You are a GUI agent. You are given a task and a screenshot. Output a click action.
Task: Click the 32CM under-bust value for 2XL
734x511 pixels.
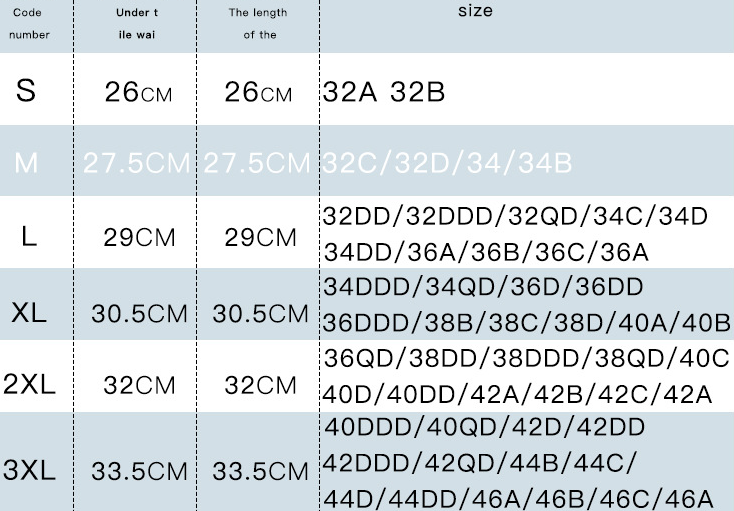coord(139,386)
